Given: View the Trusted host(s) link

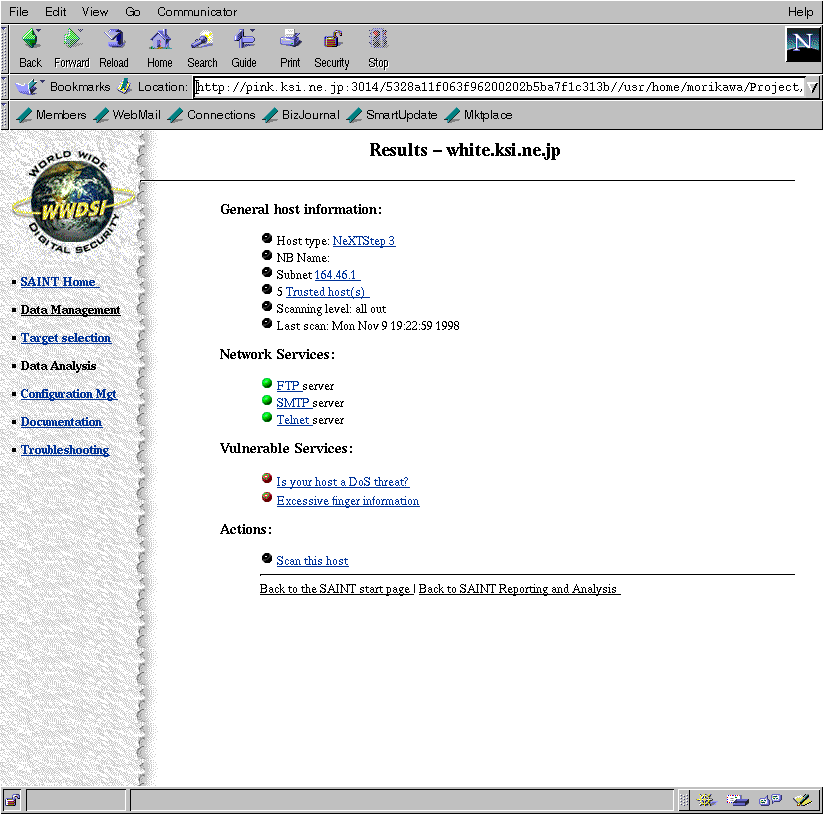Looking at the screenshot, I should pyautogui.click(x=327, y=292).
